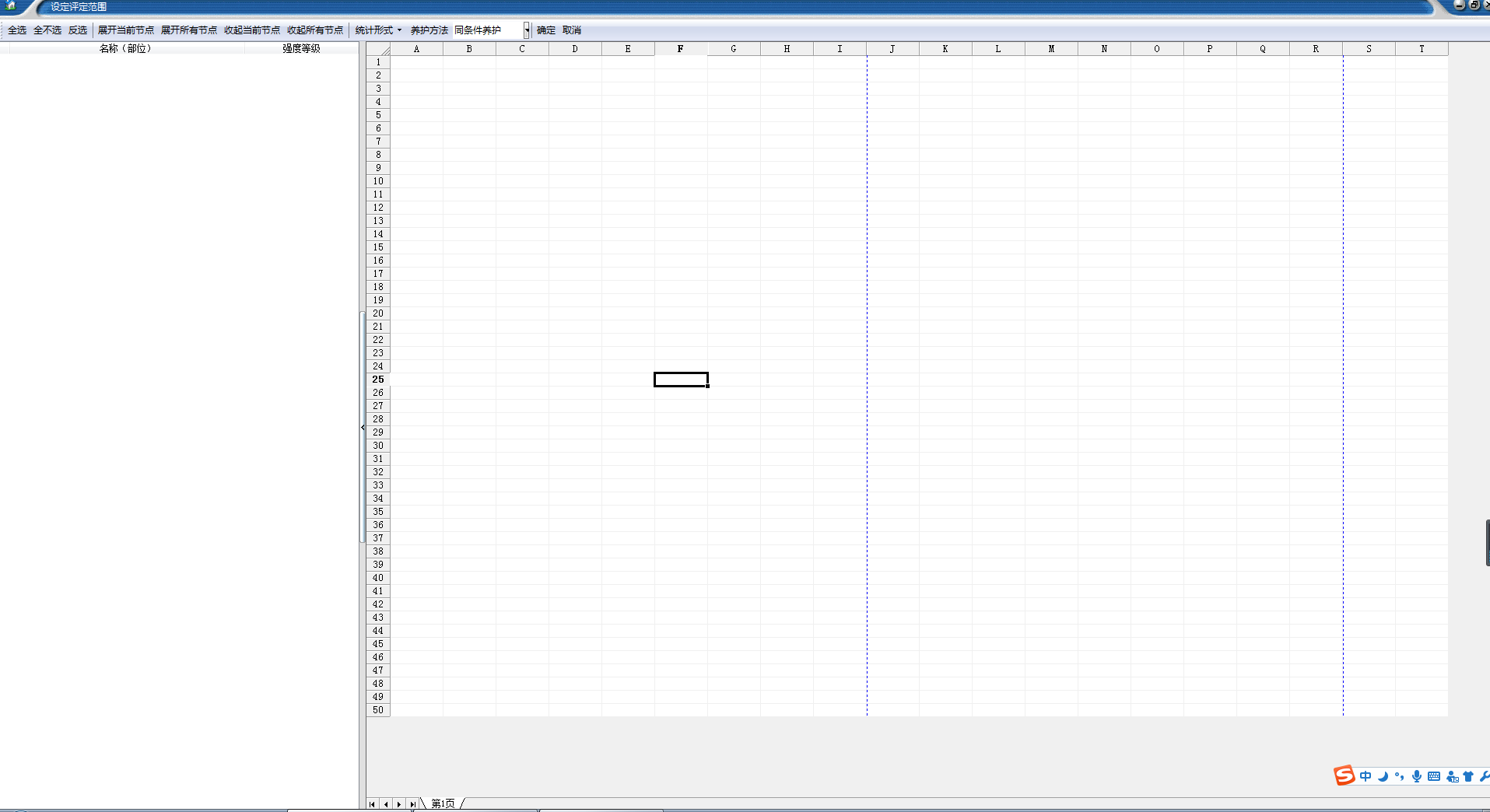Go to last sheet using navigation arrow
1490x812 pixels.
click(412, 804)
